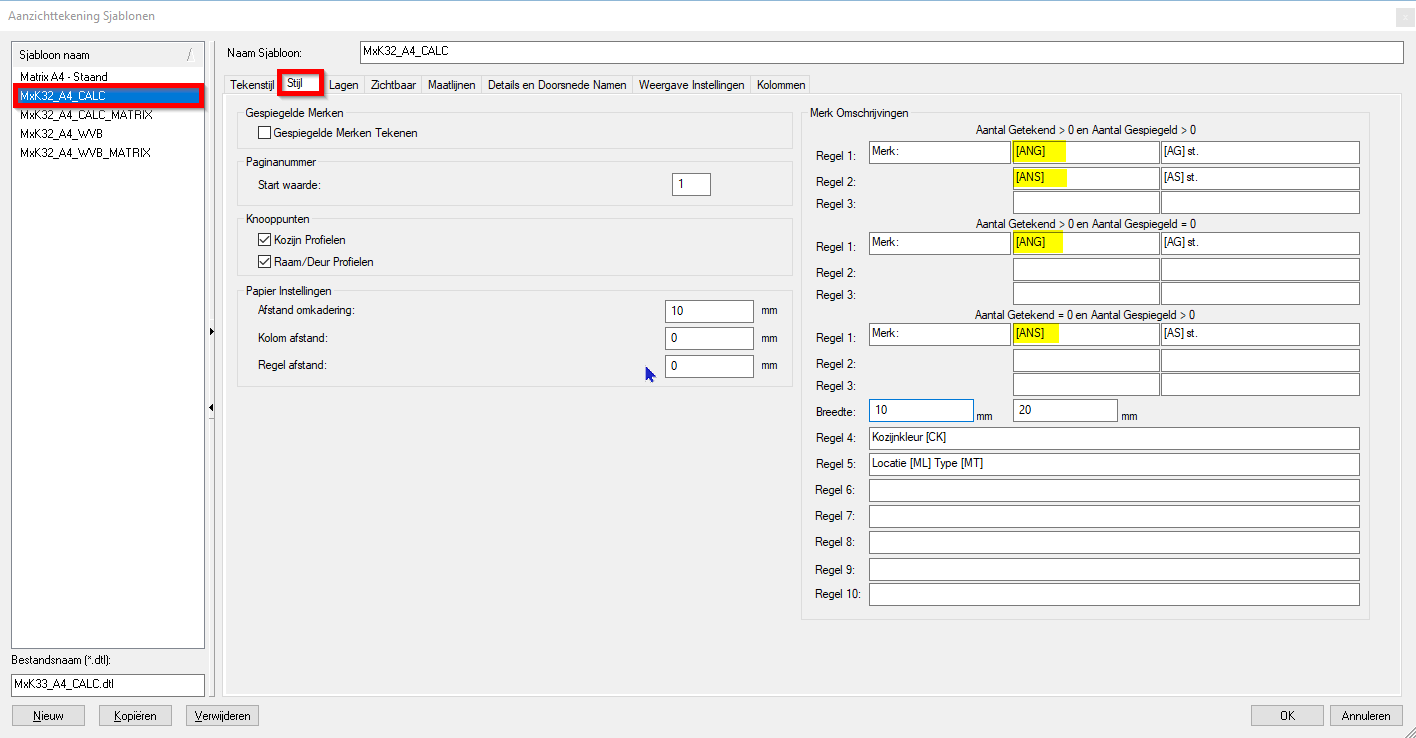Click the empty Regel 9 field
The width and height of the screenshot is (1416, 738).
pyautogui.click(x=1114, y=569)
